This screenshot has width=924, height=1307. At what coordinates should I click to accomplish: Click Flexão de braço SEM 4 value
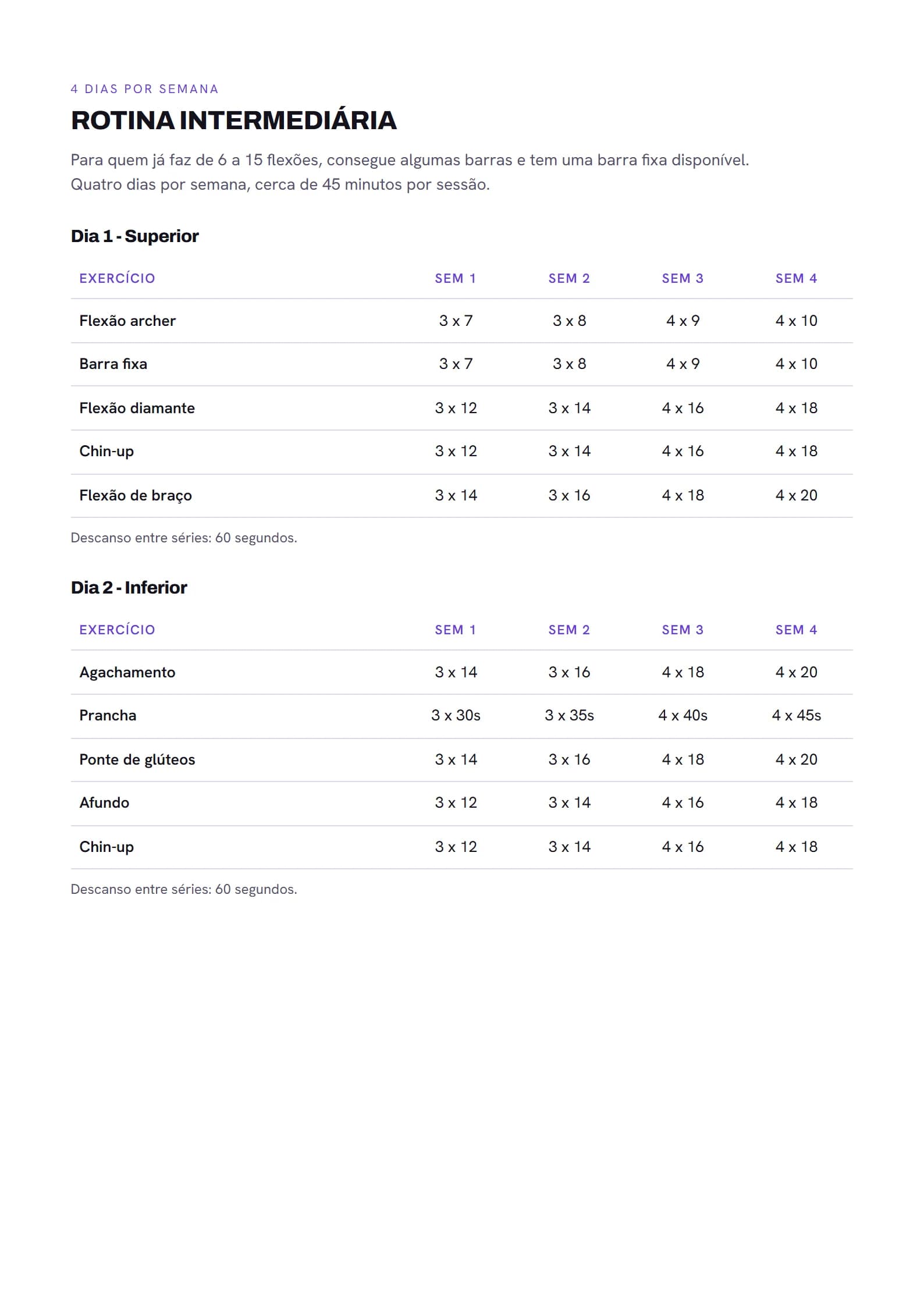796,495
